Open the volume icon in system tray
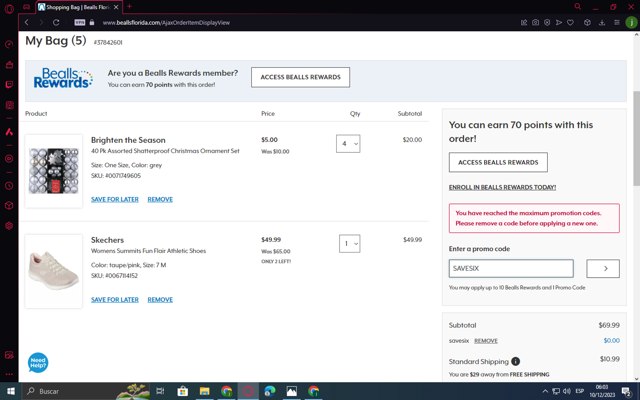640x400 pixels. point(567,391)
